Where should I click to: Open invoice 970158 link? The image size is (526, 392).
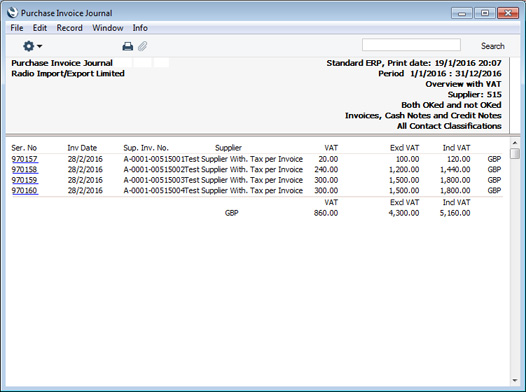tap(24, 169)
